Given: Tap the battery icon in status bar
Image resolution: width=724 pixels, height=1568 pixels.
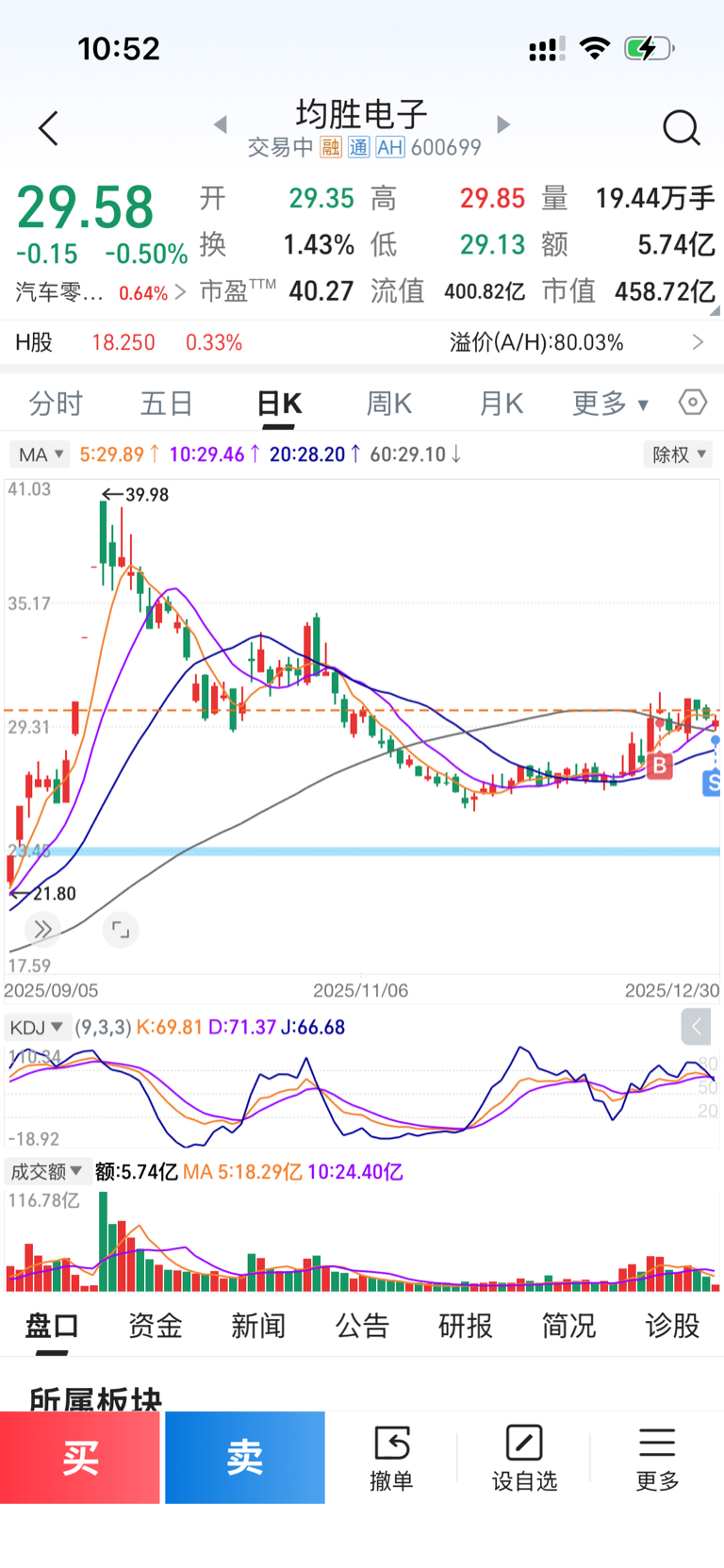Looking at the screenshot, I should pos(650,48).
